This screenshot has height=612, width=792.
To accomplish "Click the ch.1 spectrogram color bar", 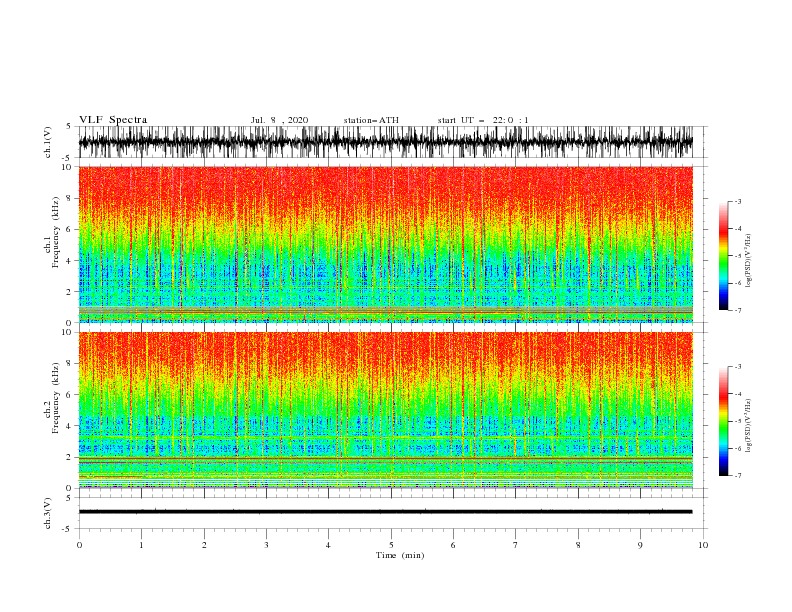I will click(723, 256).
